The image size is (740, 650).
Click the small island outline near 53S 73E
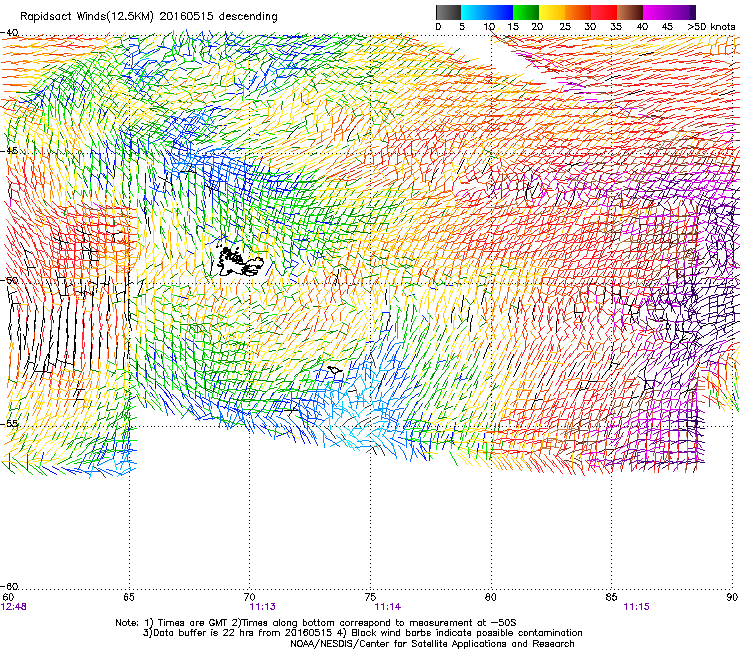(x=335, y=370)
